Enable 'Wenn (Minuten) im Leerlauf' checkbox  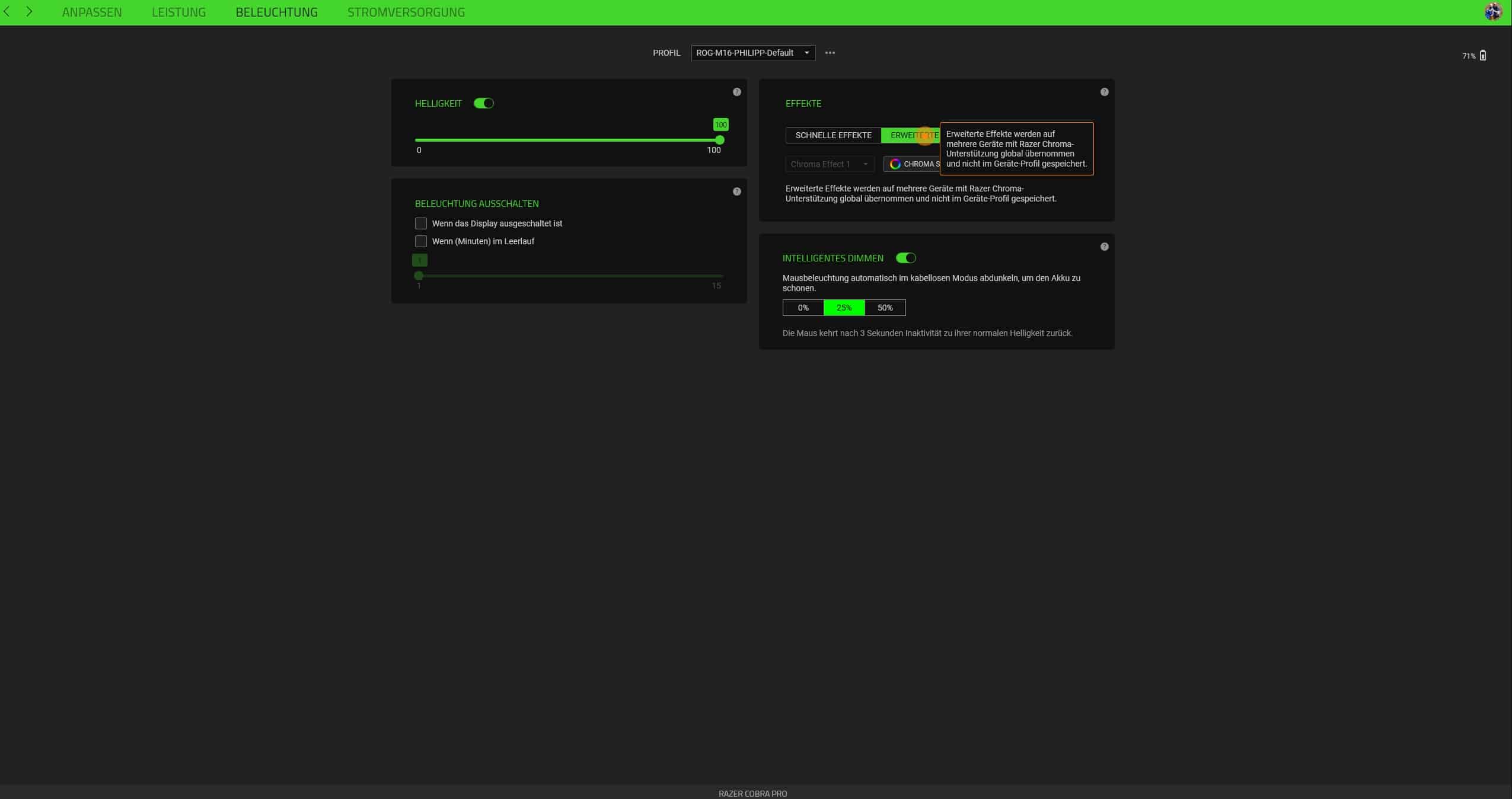[x=420, y=241]
